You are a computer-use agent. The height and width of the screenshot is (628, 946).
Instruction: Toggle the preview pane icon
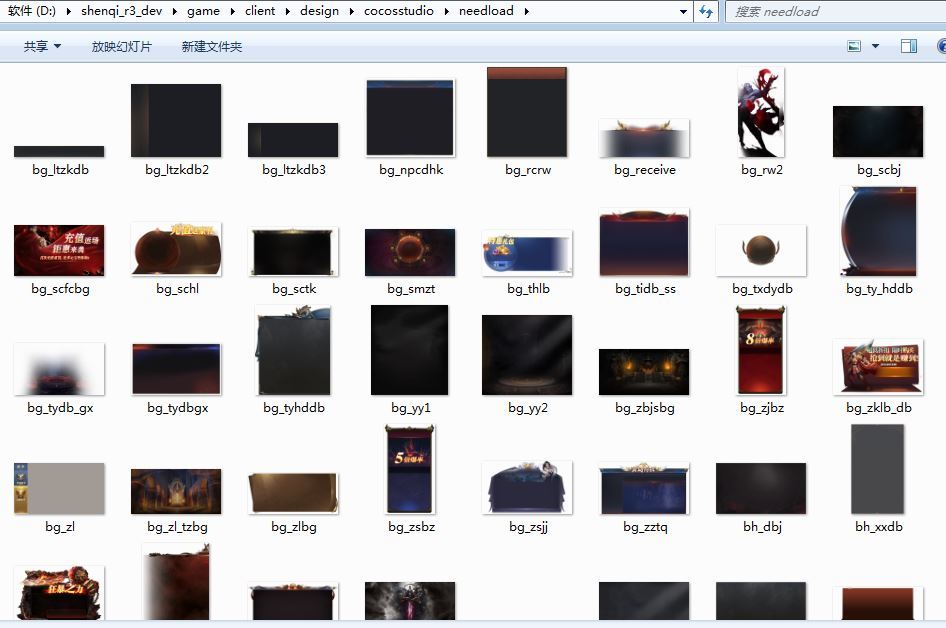tap(909, 46)
